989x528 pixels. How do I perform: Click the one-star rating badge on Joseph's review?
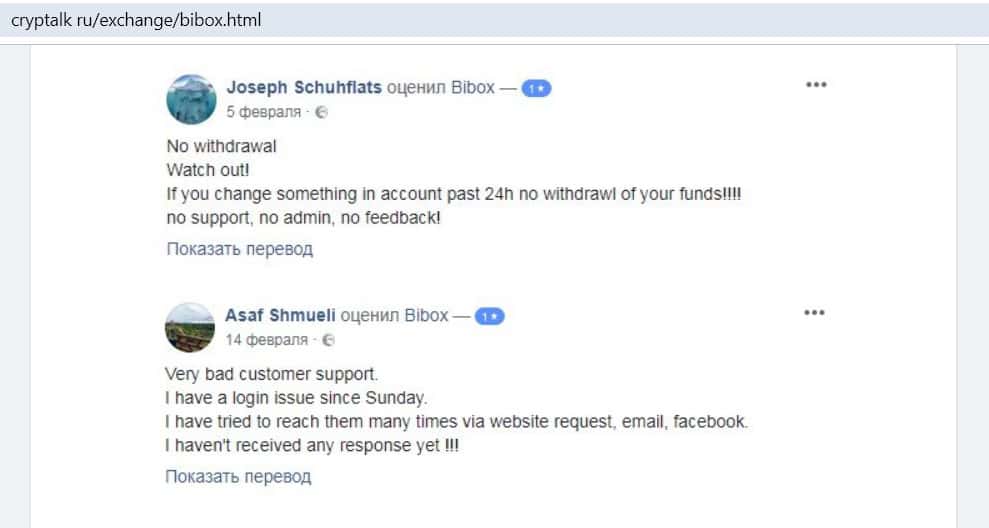537,88
